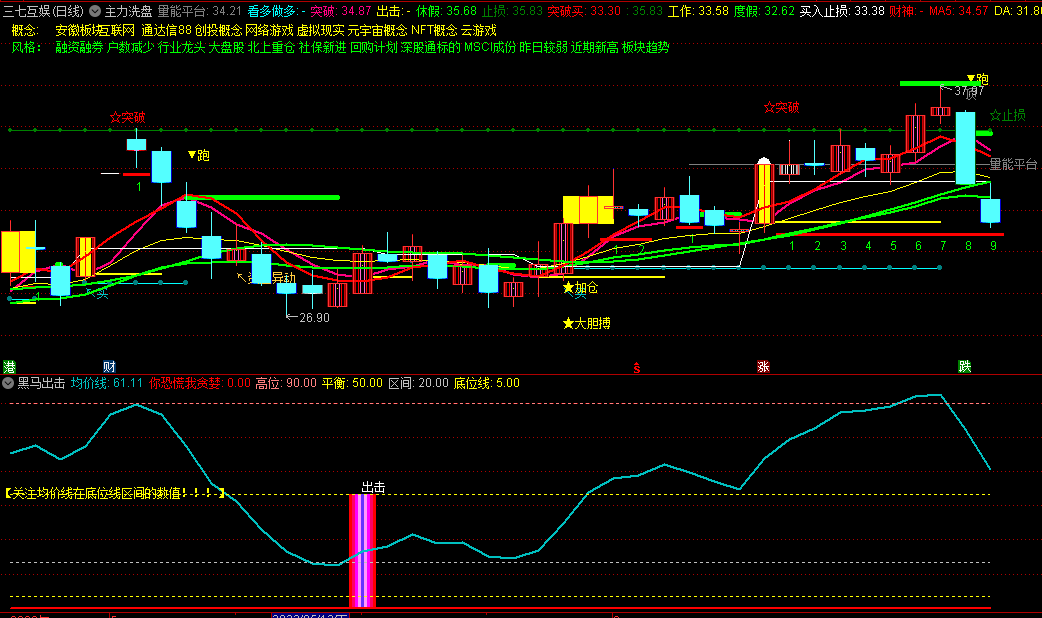Click the 你恐慌我贪婪: 0.00 value

[x=200, y=383]
